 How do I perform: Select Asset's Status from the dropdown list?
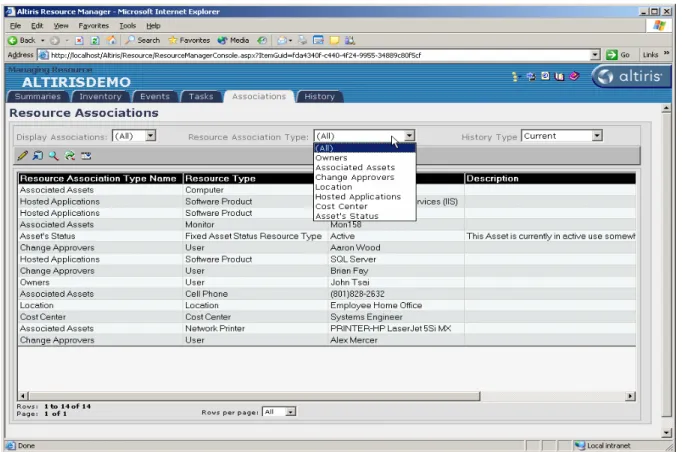pos(364,216)
